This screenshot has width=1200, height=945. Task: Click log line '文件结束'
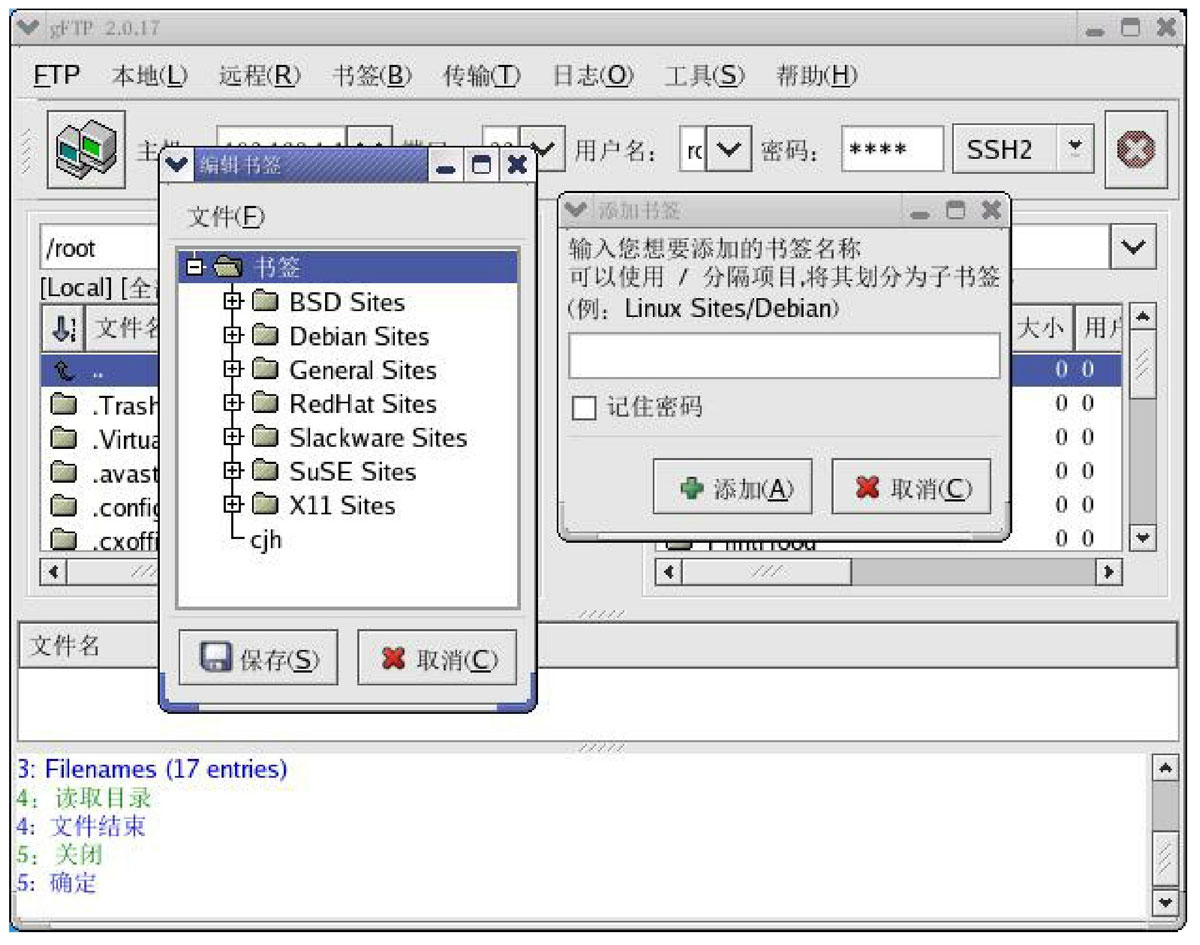click(81, 826)
